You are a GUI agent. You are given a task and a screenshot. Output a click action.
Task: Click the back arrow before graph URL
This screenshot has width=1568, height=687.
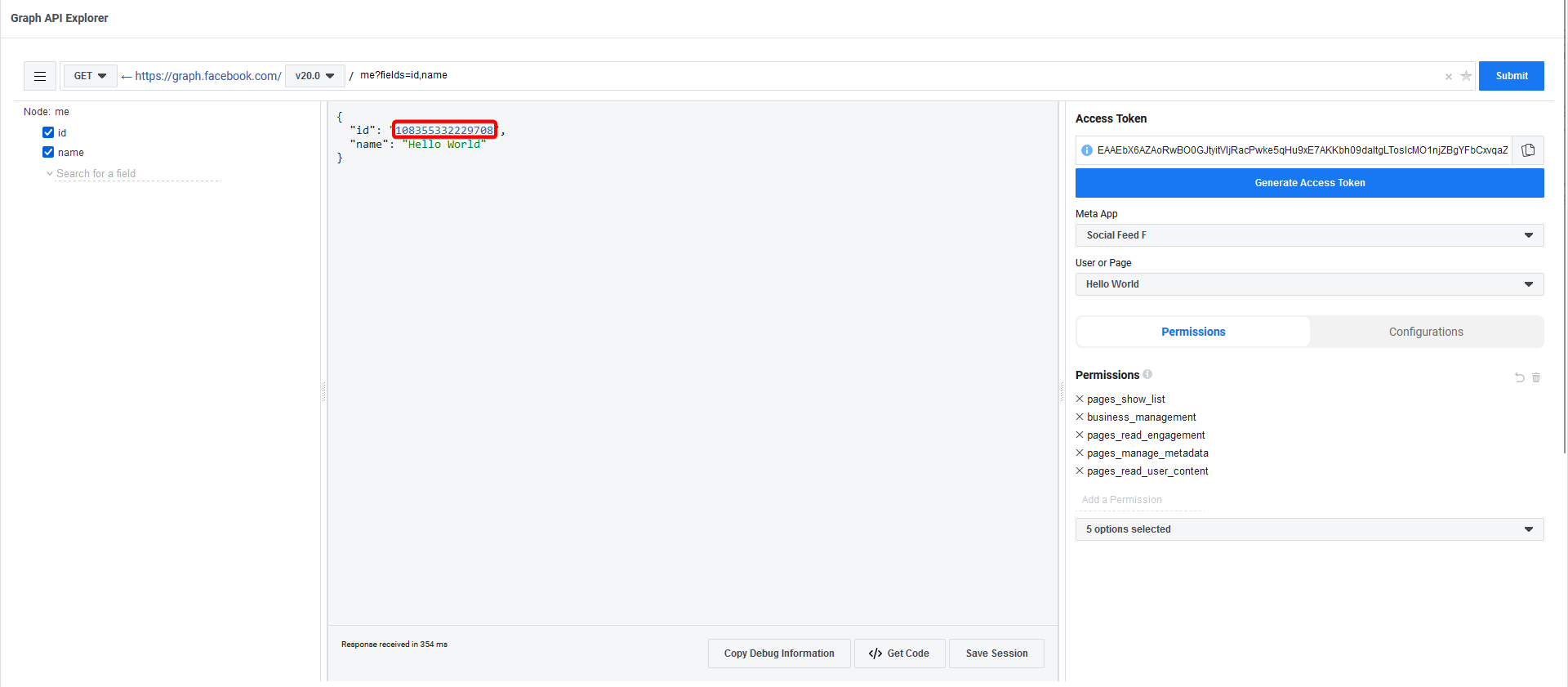pos(127,77)
